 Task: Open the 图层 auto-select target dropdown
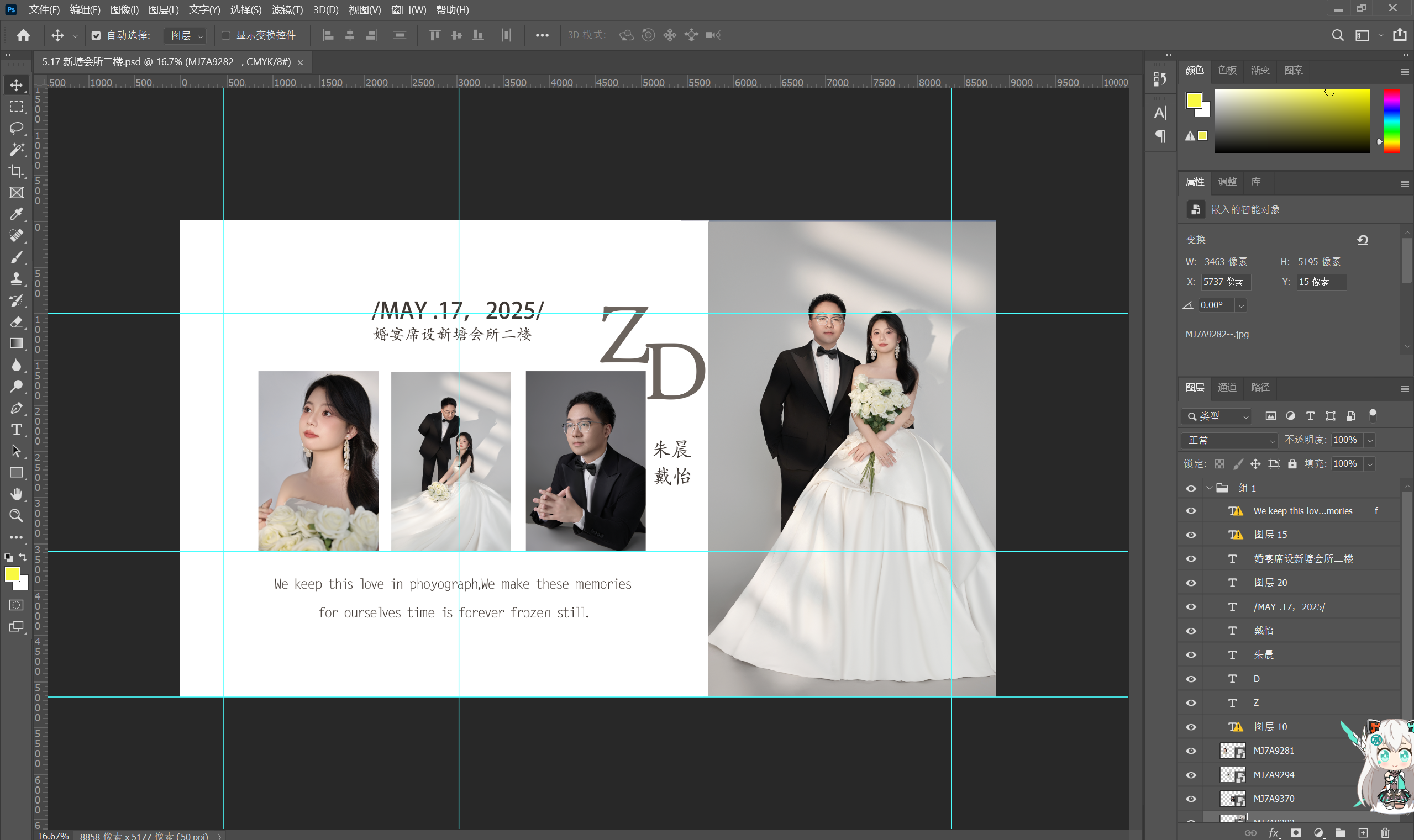pos(186,36)
